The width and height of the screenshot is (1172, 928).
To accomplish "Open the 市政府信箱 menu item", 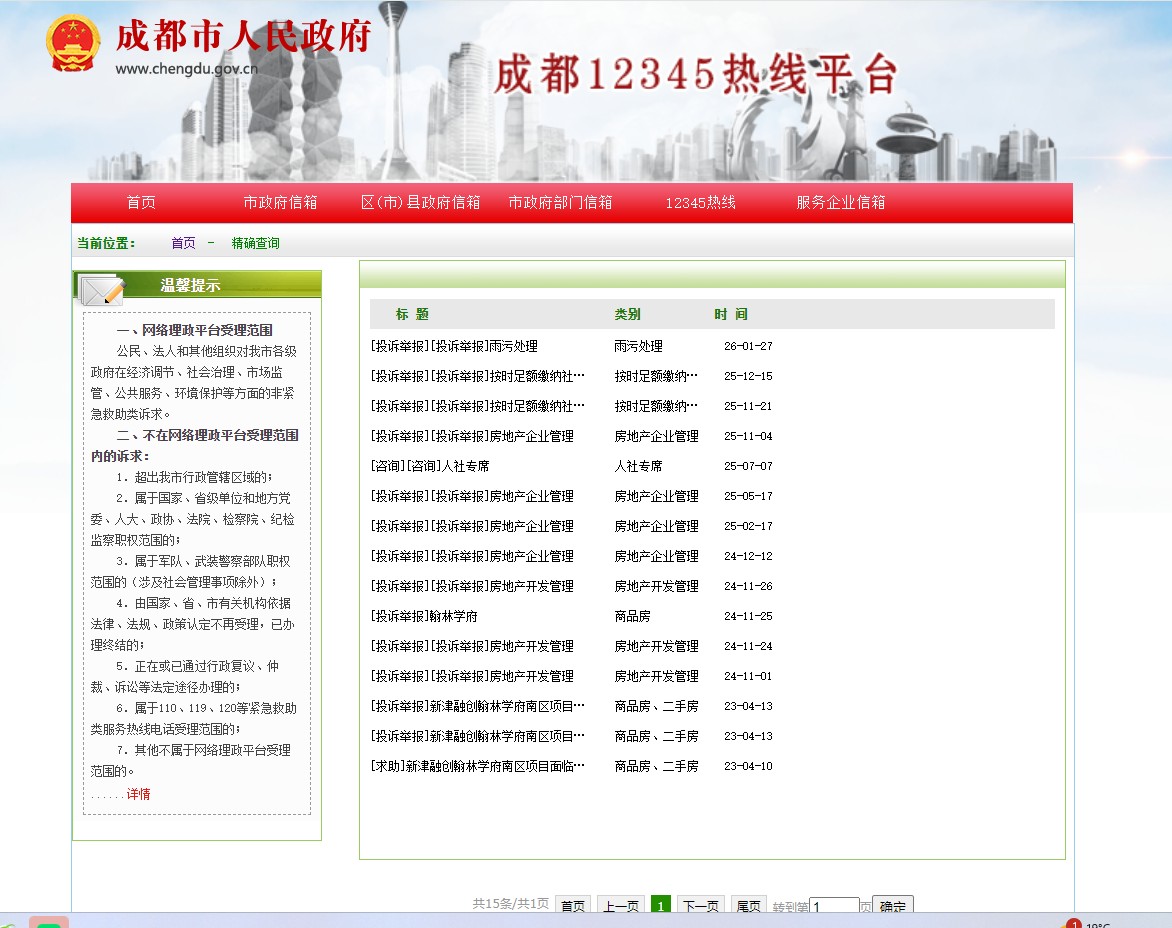I will pyautogui.click(x=280, y=203).
